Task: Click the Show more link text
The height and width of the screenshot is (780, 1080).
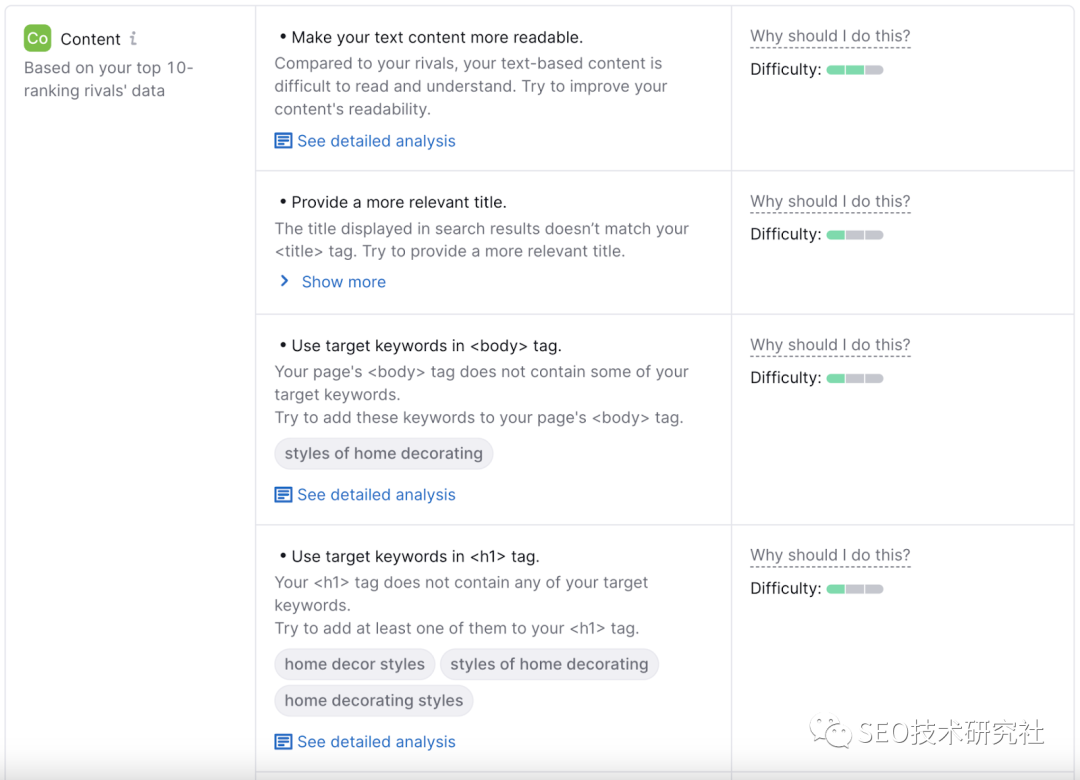Action: [x=343, y=282]
